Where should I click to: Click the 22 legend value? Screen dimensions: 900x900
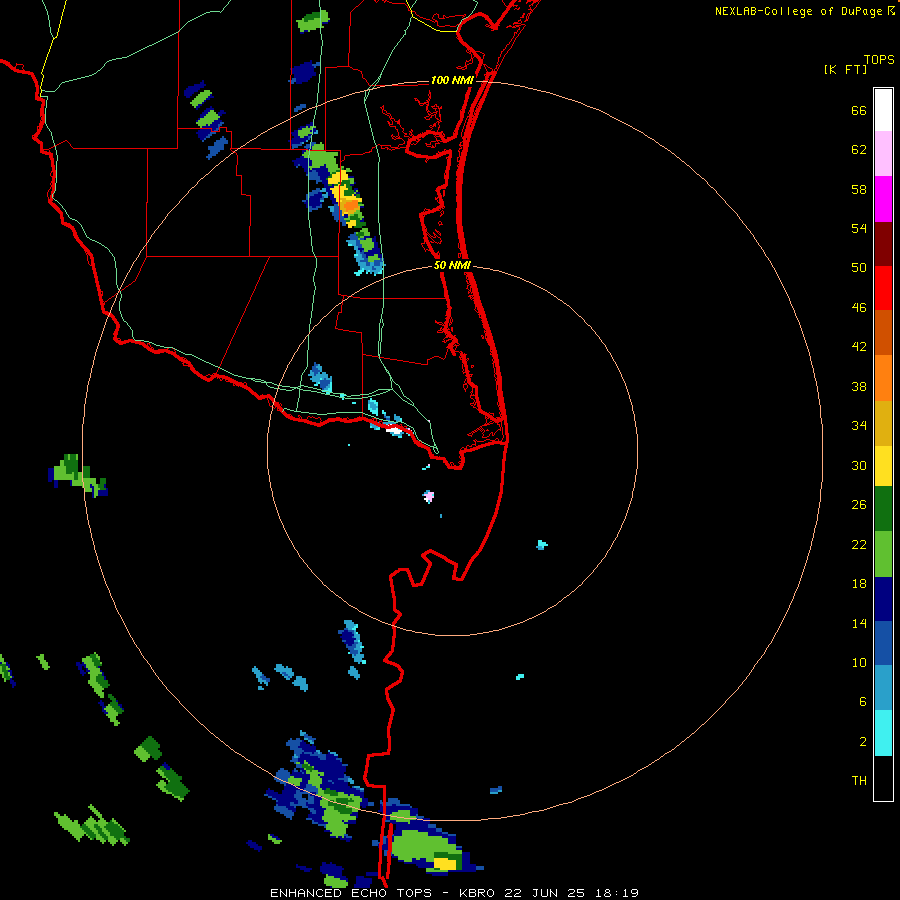coord(859,545)
